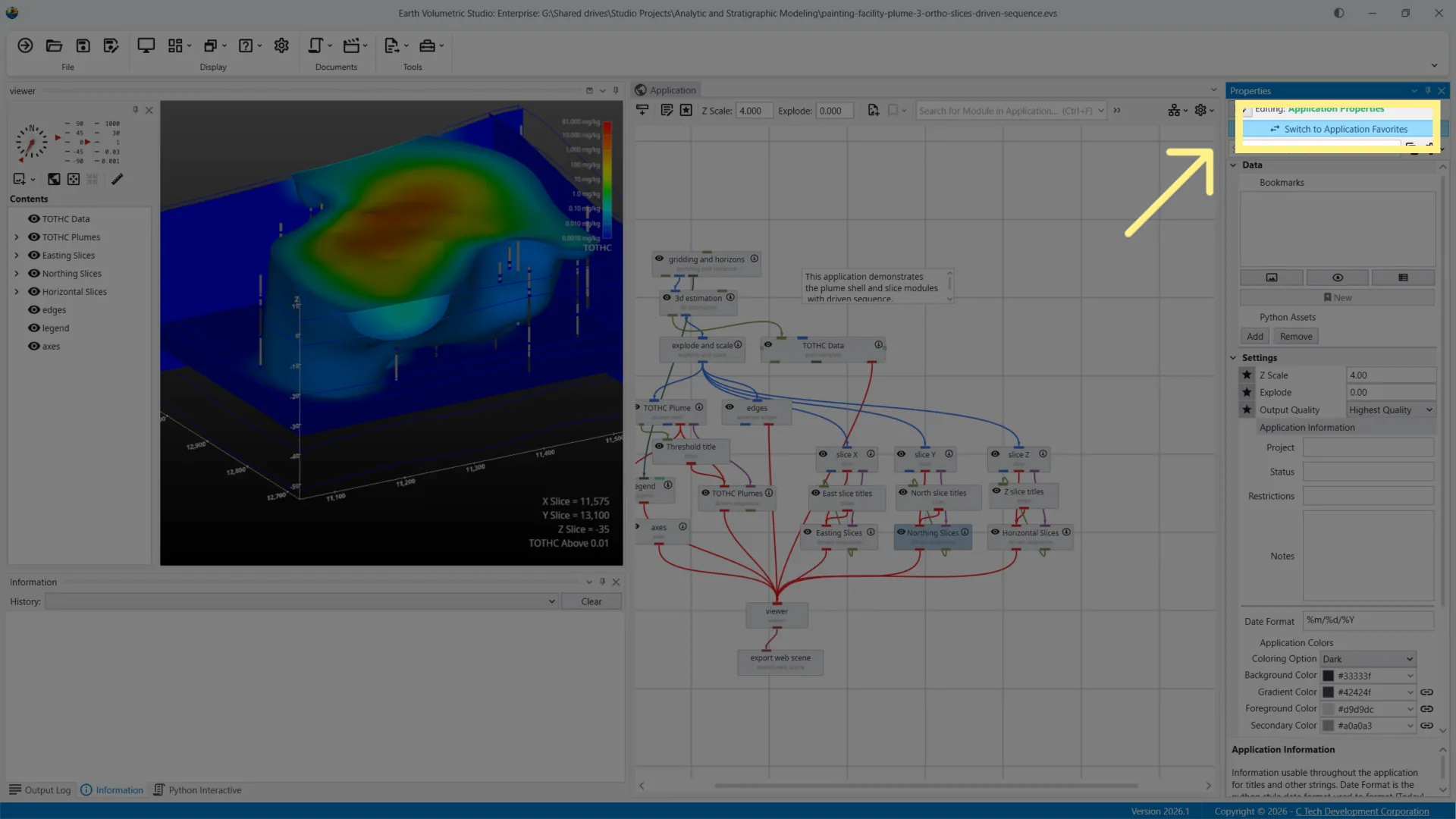The height and width of the screenshot is (819, 1456).
Task: Click the bookmark image icon button
Action: [1272, 278]
